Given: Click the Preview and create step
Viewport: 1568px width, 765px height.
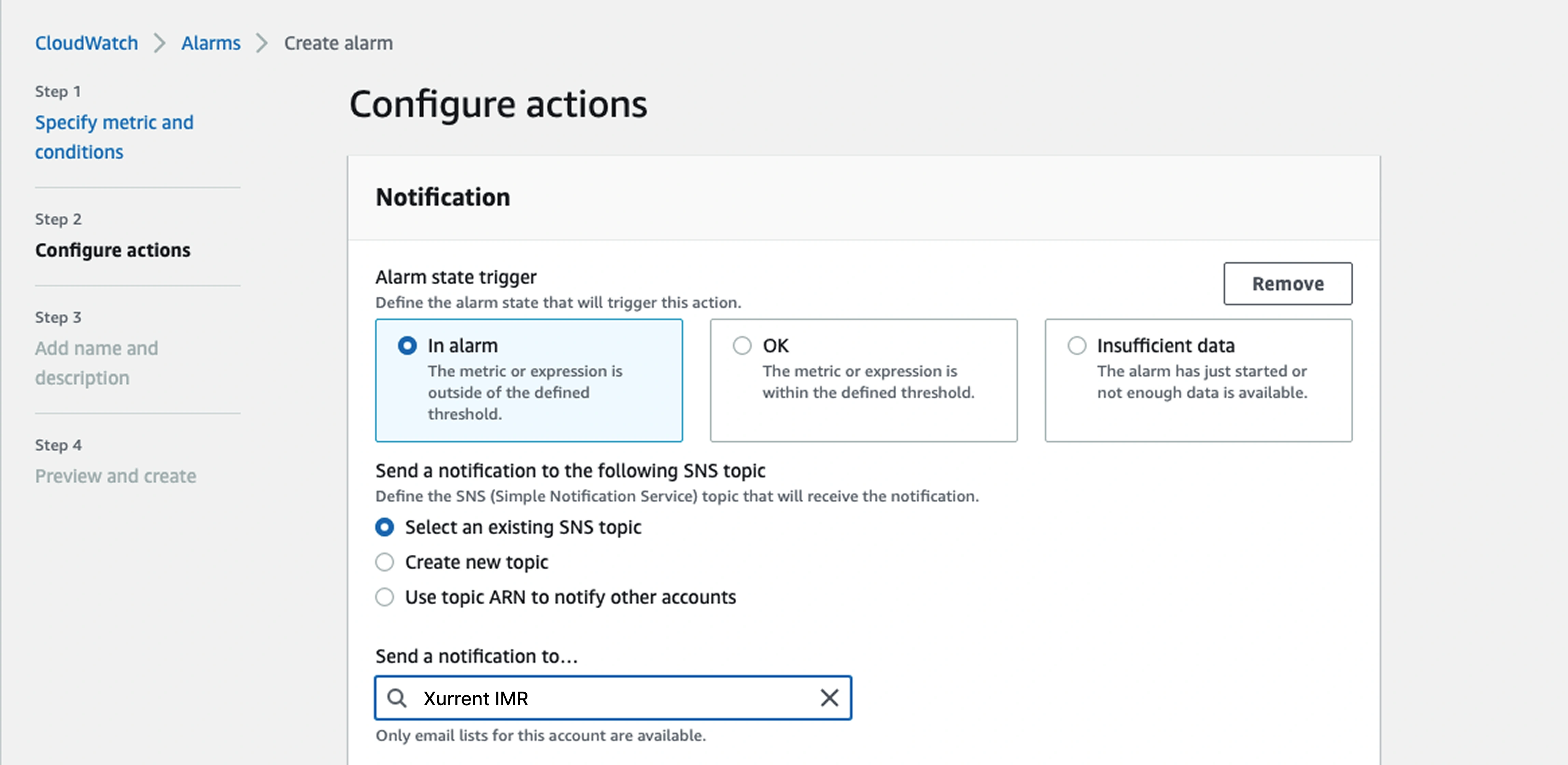Looking at the screenshot, I should [x=116, y=476].
